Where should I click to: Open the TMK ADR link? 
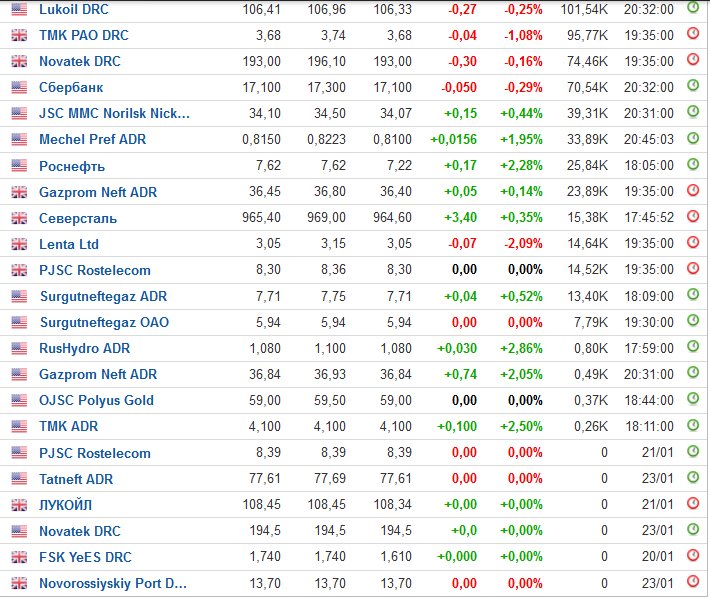[x=68, y=426]
